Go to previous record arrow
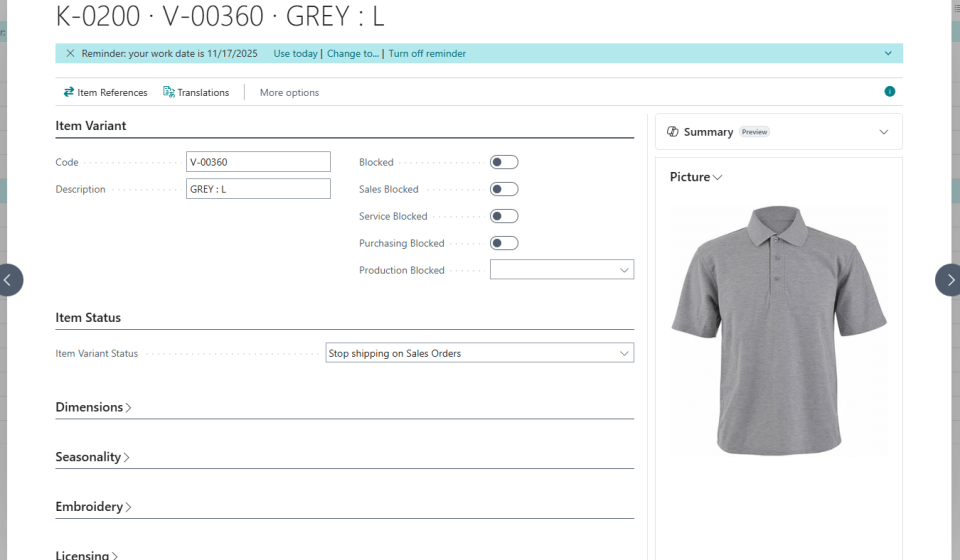The width and height of the screenshot is (960, 560). tap(9, 280)
